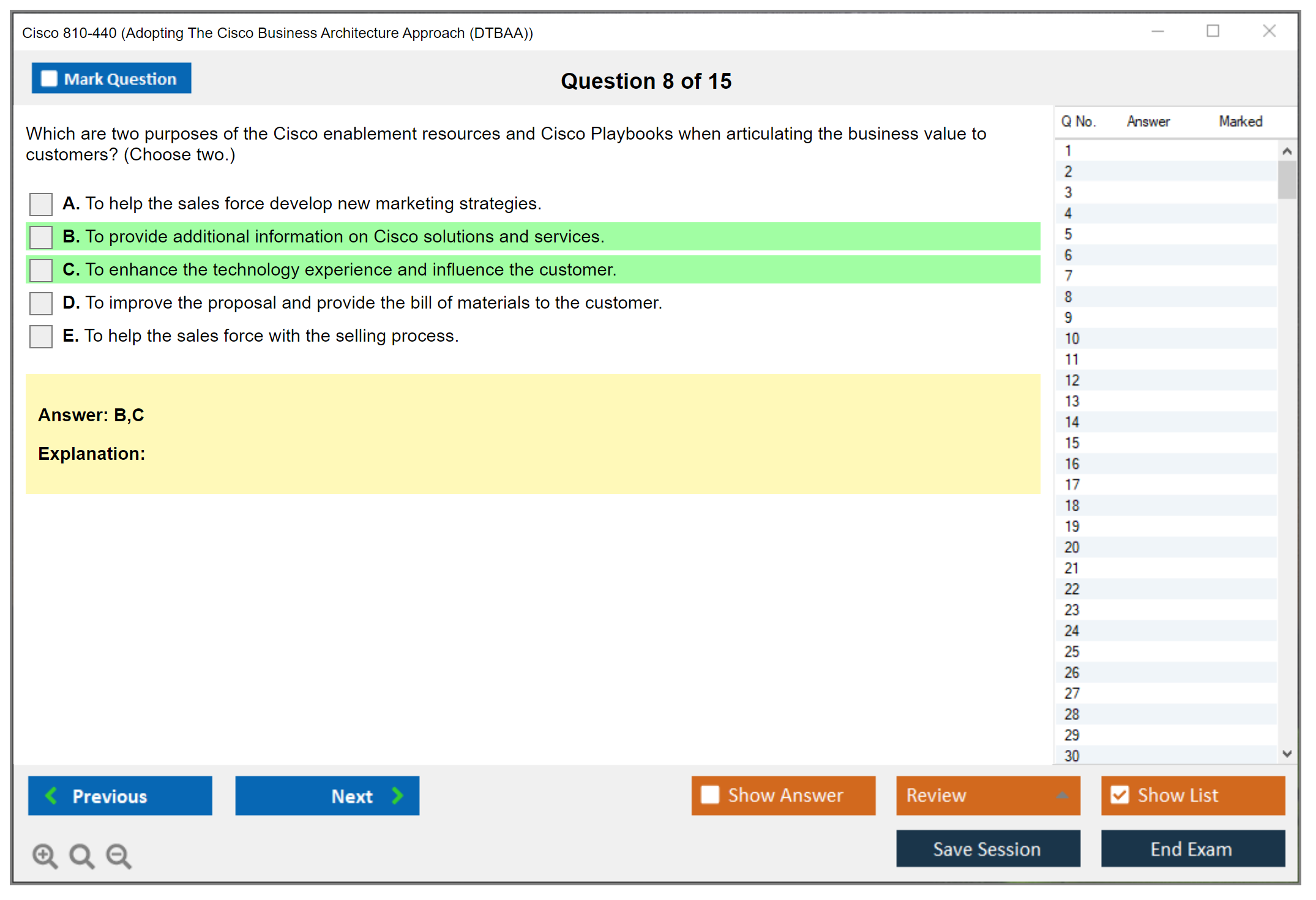The width and height of the screenshot is (1316, 900).
Task: Enable the Show Answer checkbox
Action: click(710, 795)
